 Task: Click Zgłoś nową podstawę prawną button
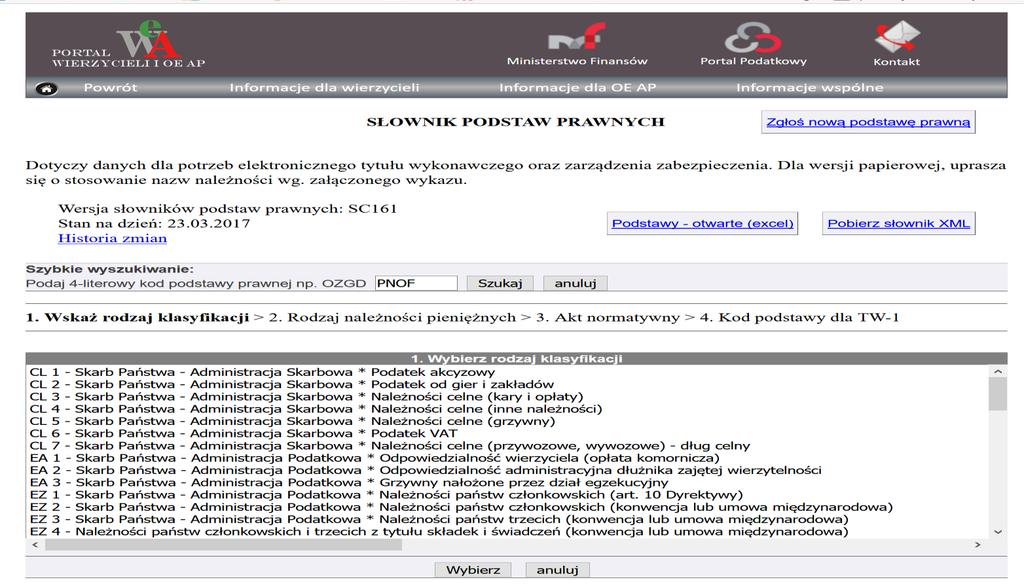pyautogui.click(x=868, y=122)
